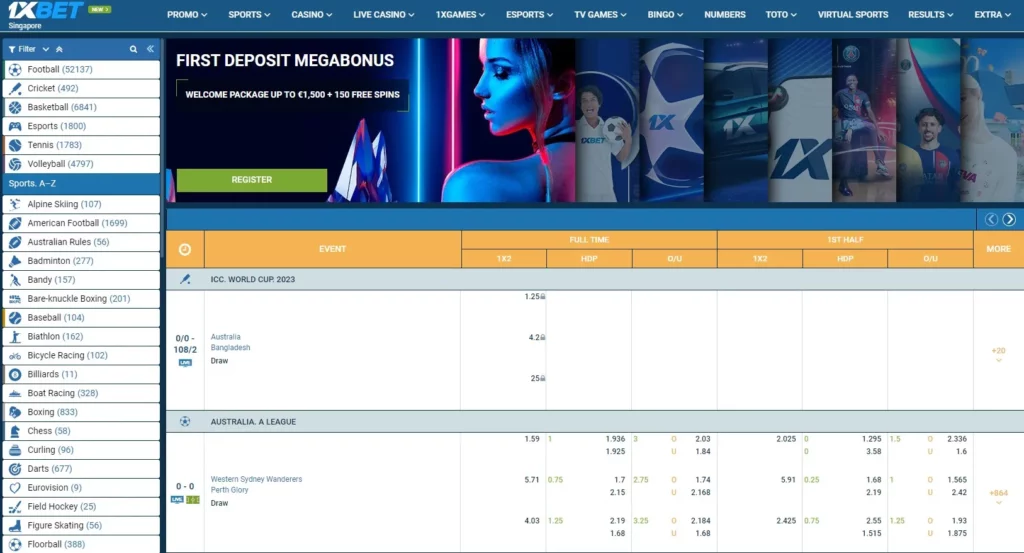The height and width of the screenshot is (553, 1024).
Task: Click the Curling stone icon
Action: tap(15, 450)
